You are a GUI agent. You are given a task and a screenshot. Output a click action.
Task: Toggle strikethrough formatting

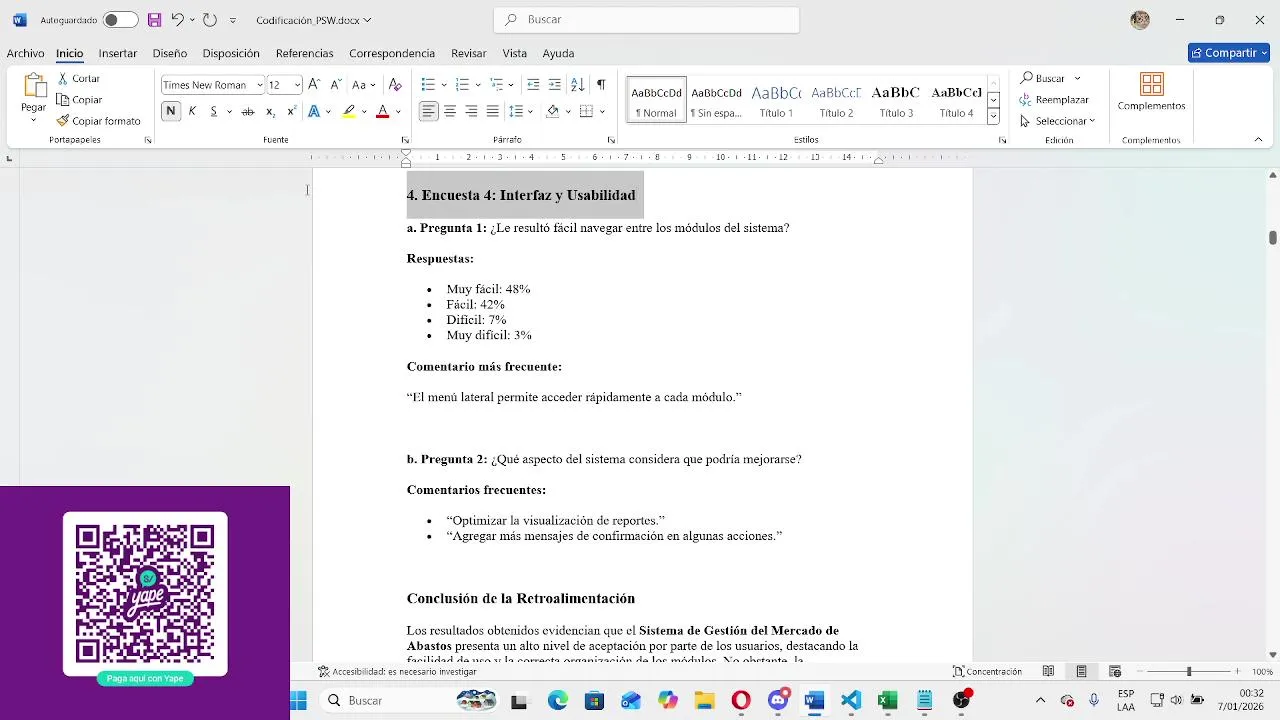[248, 111]
